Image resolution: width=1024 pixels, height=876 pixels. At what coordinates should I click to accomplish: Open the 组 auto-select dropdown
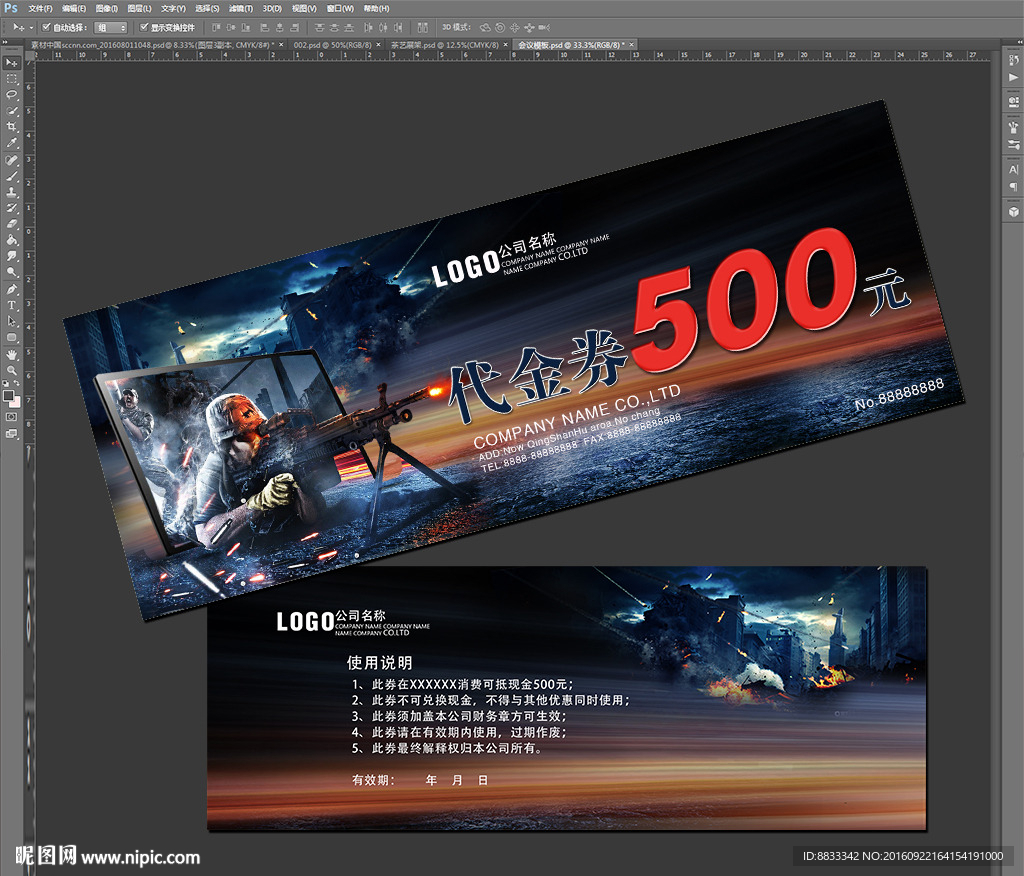tap(111, 27)
